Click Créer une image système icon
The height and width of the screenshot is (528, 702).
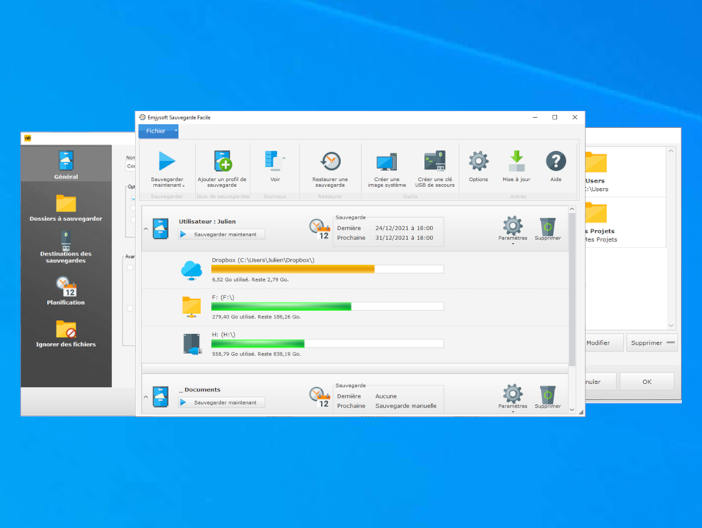387,162
